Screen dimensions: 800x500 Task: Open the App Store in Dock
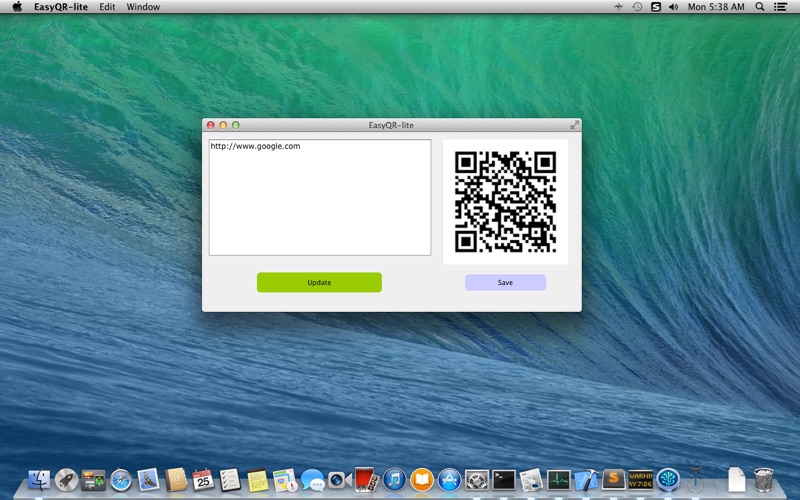449,480
